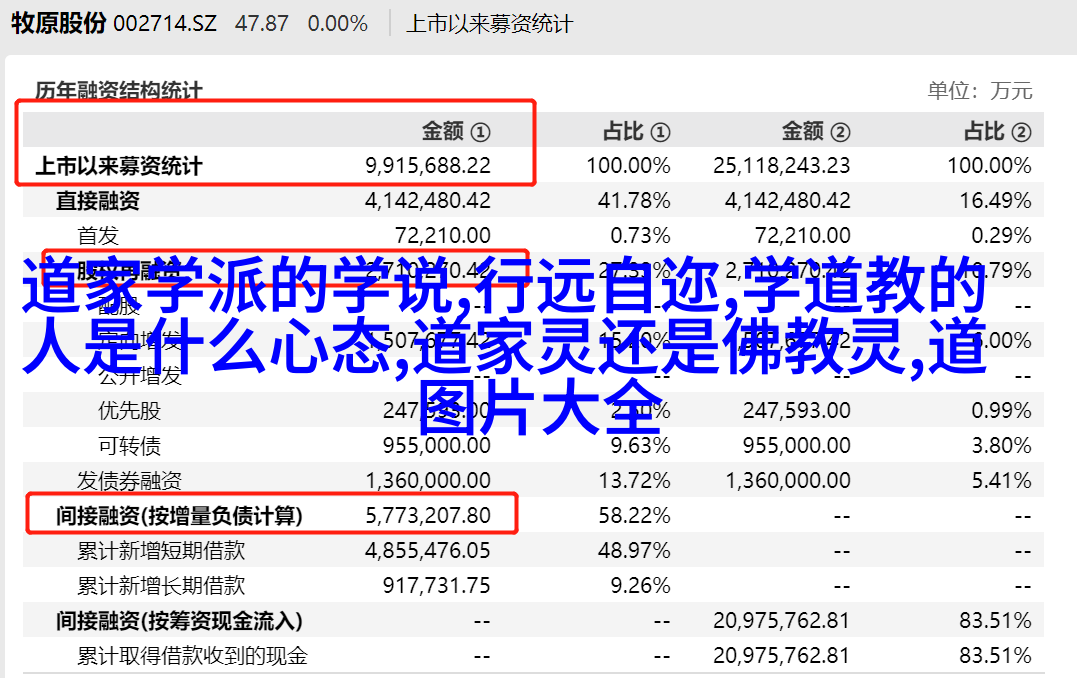This screenshot has height=678, width=1077.
Task: Click 3.80% in the 可转债 row
Action: pos(1001,446)
